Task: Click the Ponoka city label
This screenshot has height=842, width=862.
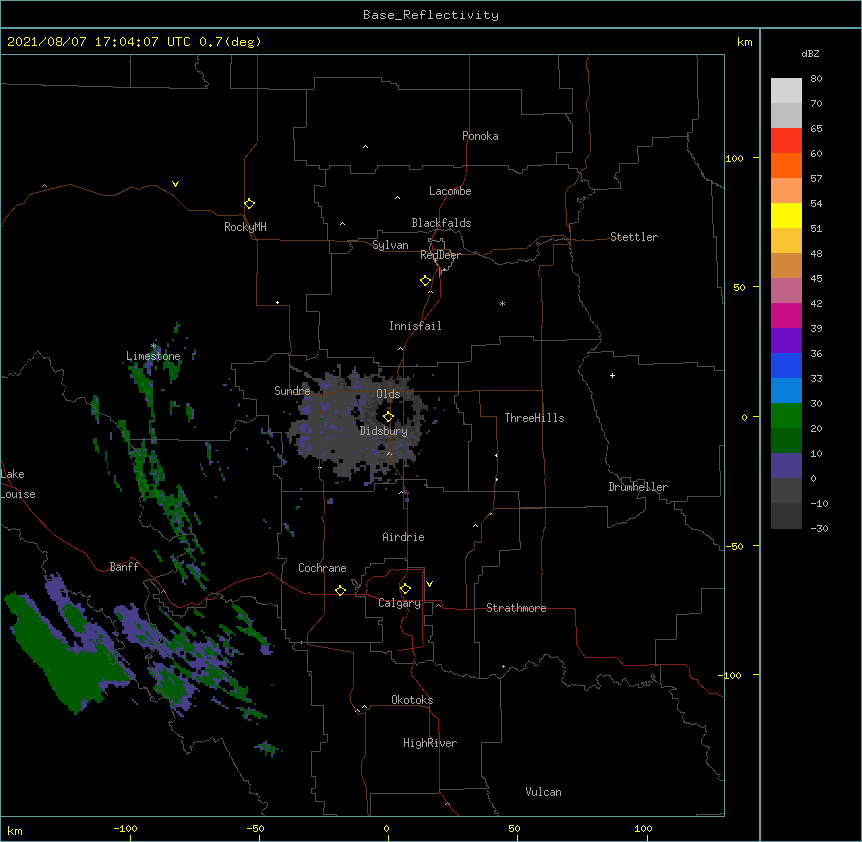Action: pyautogui.click(x=480, y=136)
